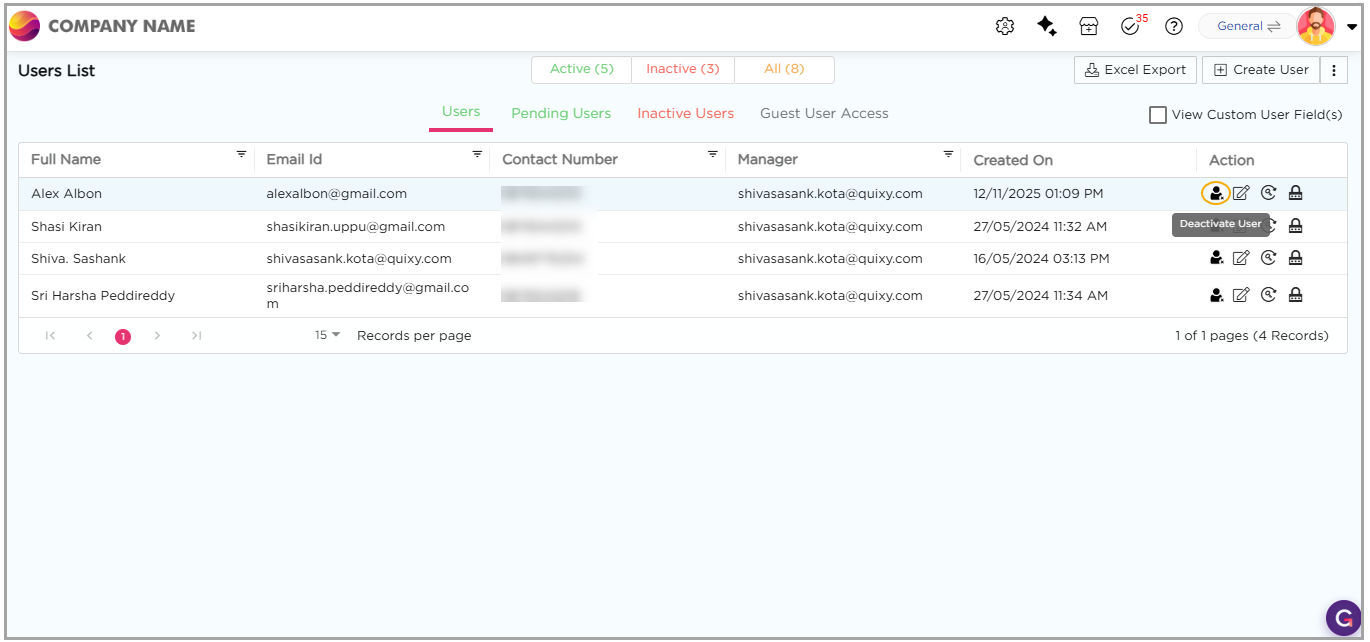
Task: Click the Excel Export button
Action: click(1135, 70)
